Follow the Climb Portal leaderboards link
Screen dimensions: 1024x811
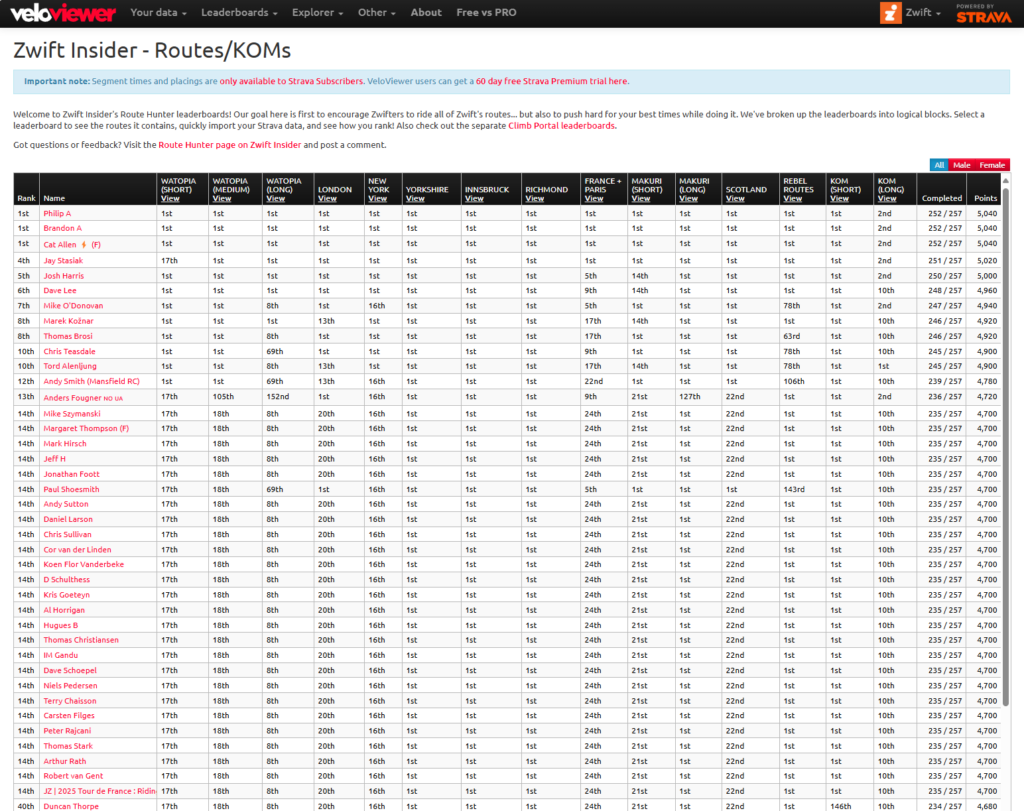coord(562,126)
